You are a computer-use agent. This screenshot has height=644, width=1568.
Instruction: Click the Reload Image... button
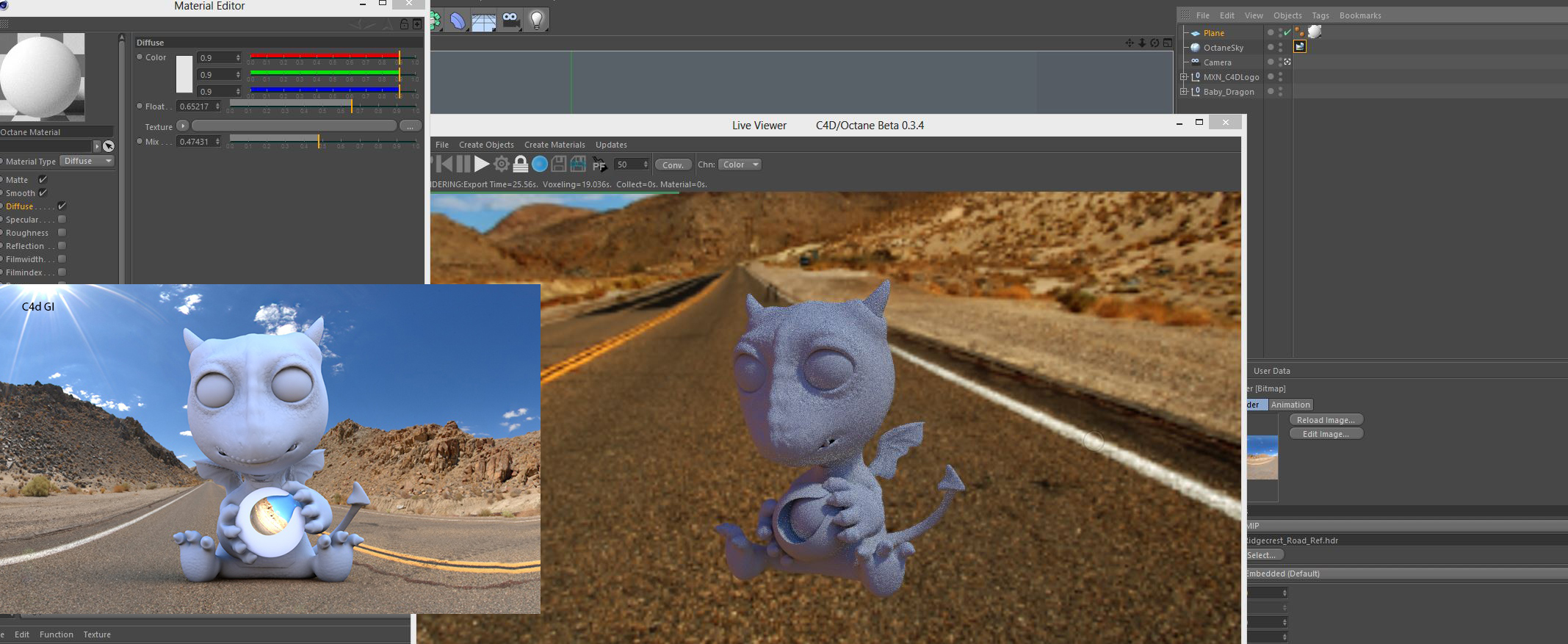click(x=1326, y=420)
